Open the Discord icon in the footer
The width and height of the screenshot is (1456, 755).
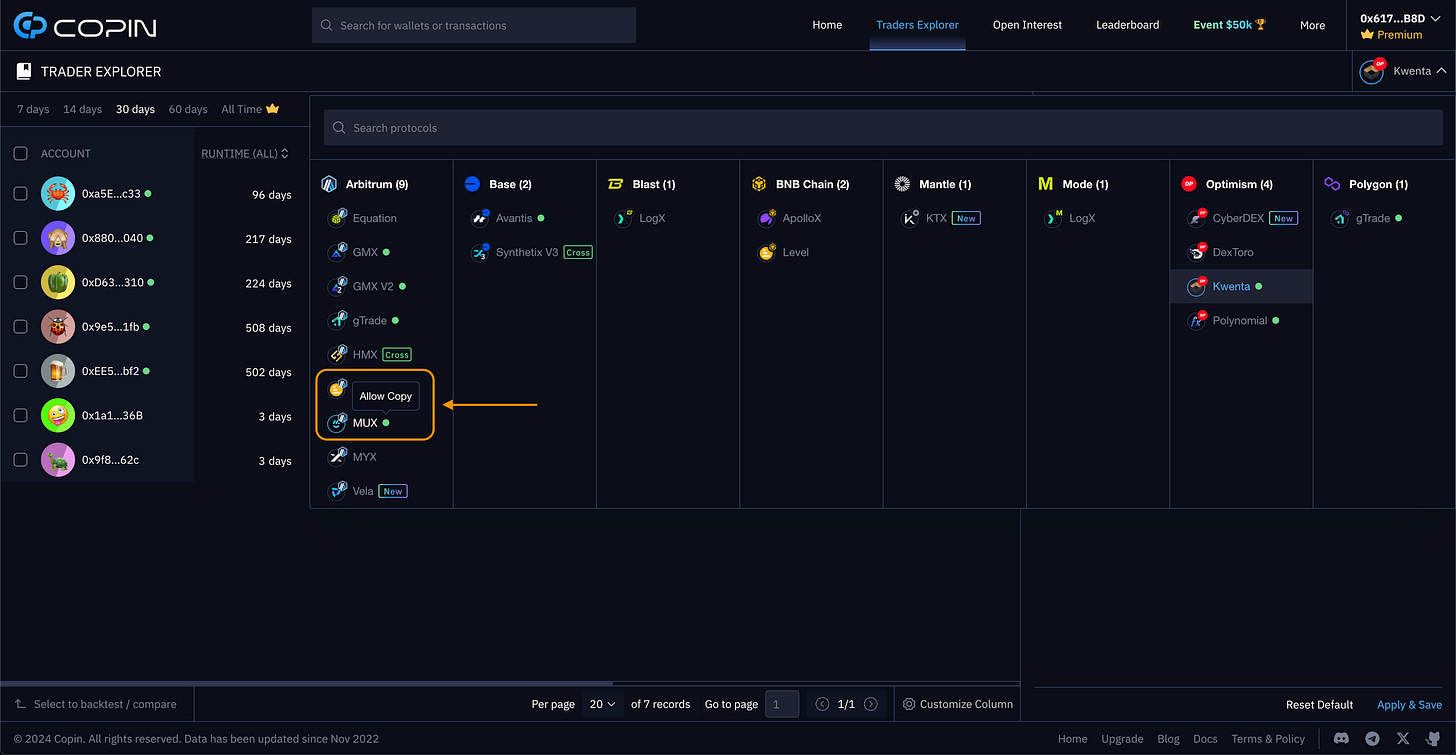pos(1341,739)
